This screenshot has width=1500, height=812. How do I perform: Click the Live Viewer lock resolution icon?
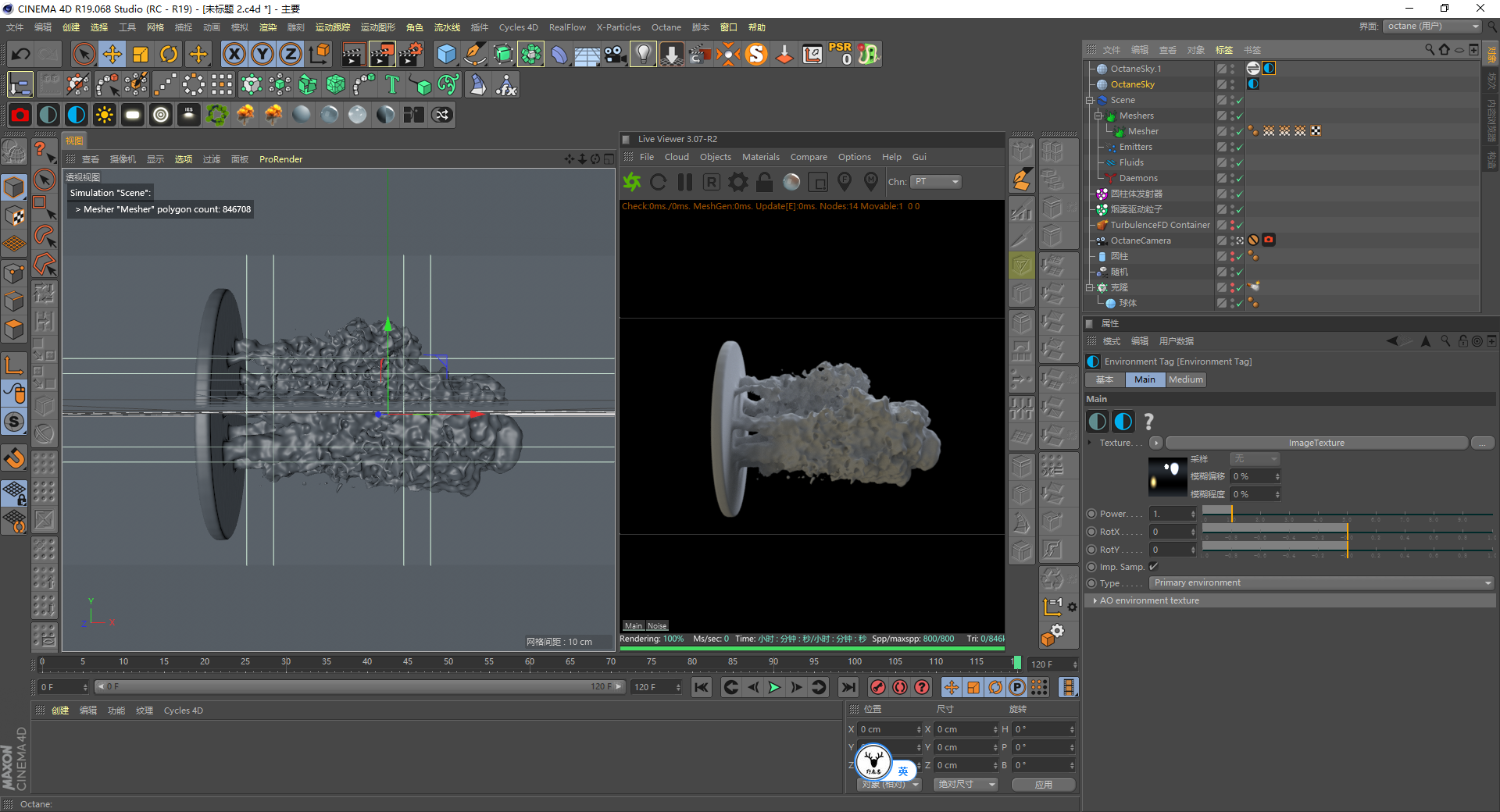tap(764, 182)
